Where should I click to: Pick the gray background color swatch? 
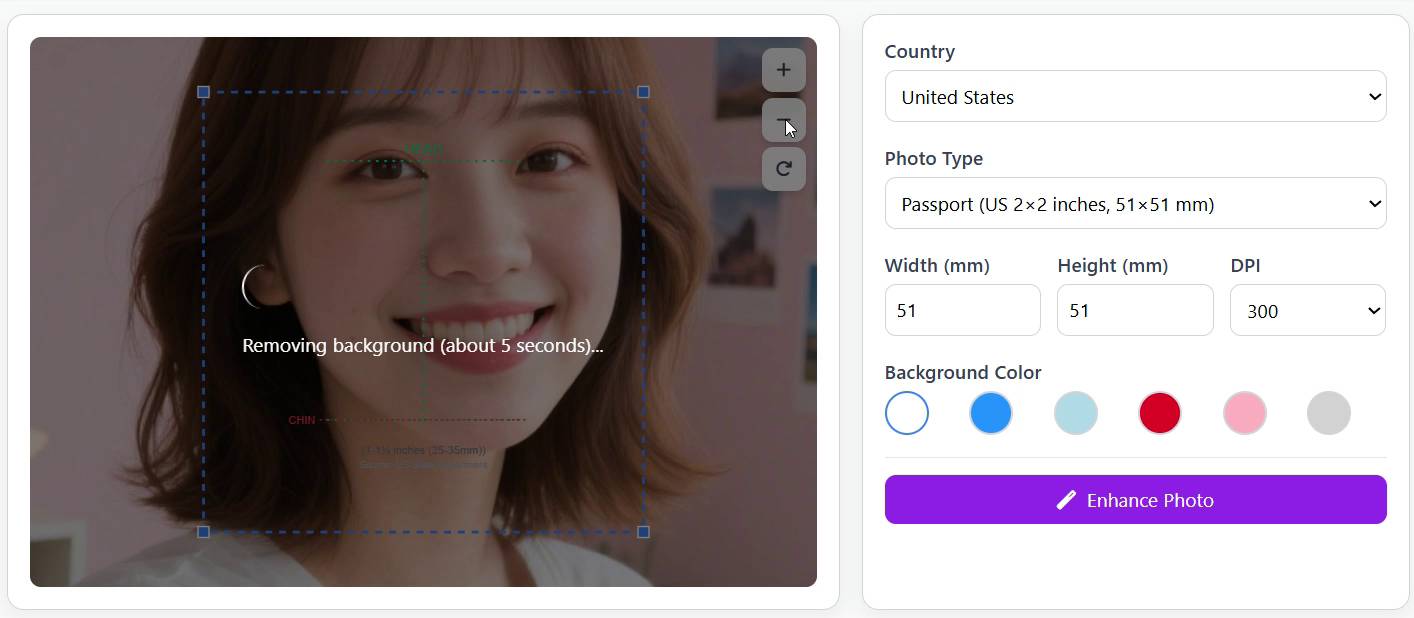1329,413
